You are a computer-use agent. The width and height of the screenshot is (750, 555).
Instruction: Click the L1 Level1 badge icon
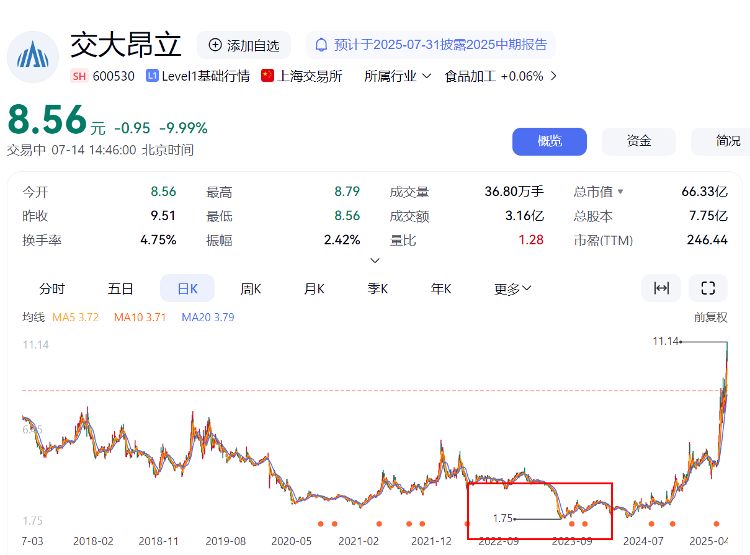coord(152,76)
